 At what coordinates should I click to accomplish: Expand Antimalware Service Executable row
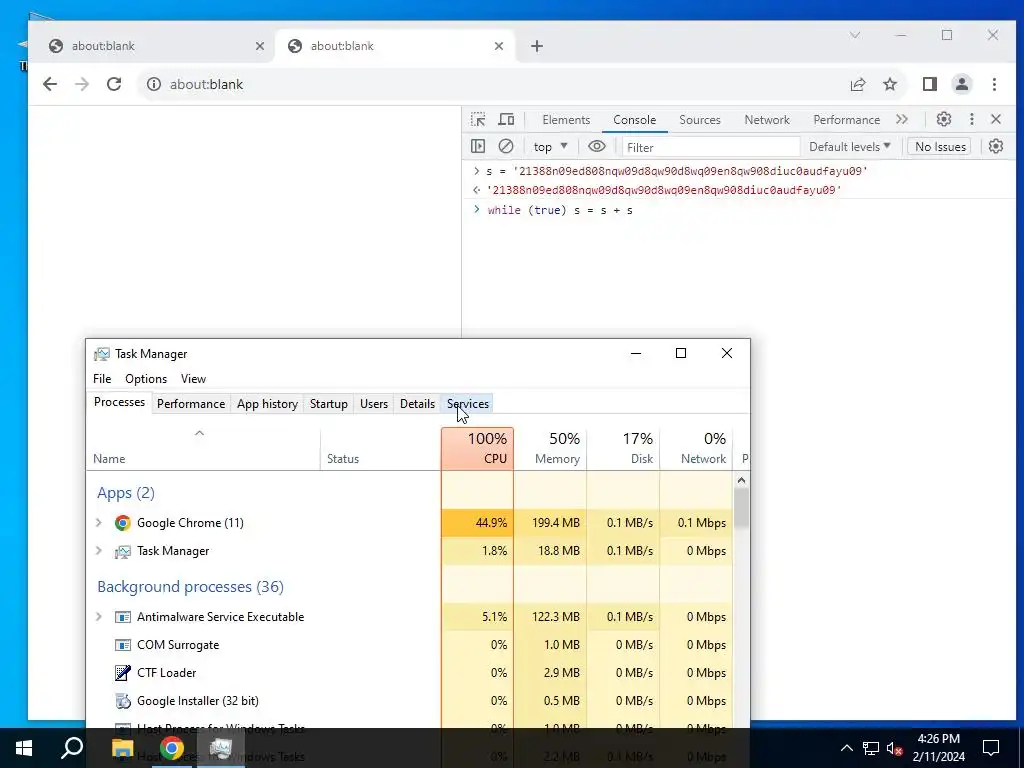99,616
